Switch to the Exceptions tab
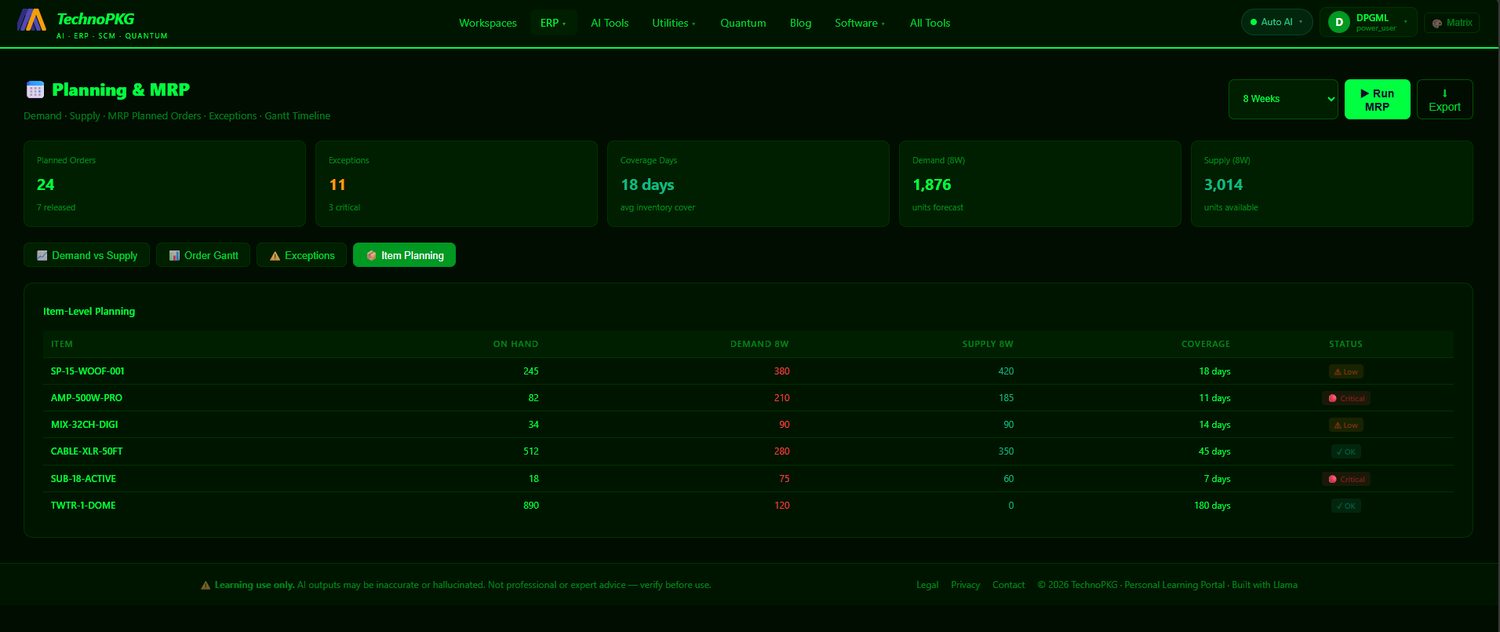Image resolution: width=1500 pixels, height=632 pixels. [x=302, y=255]
